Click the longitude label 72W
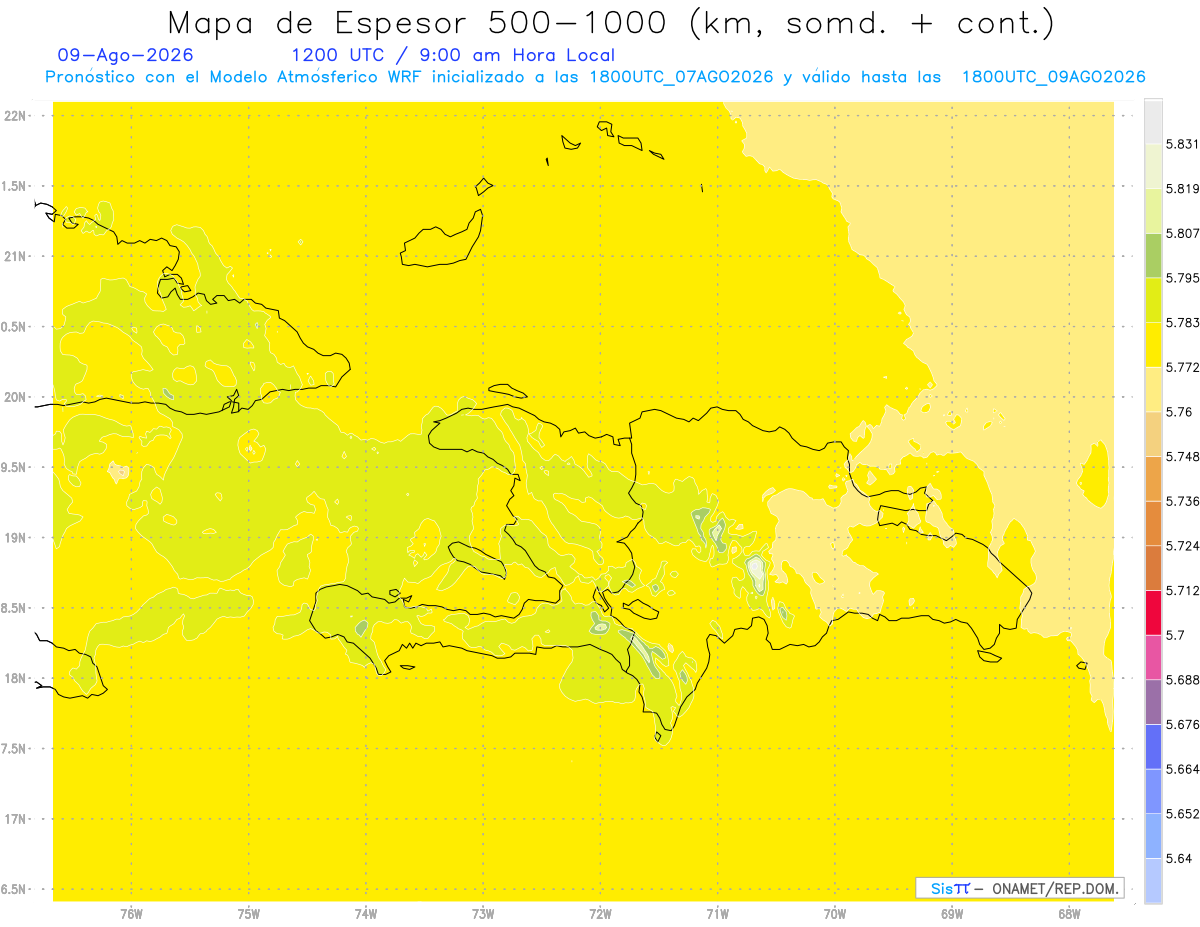Screen dimensions: 1200x927 tap(600, 914)
